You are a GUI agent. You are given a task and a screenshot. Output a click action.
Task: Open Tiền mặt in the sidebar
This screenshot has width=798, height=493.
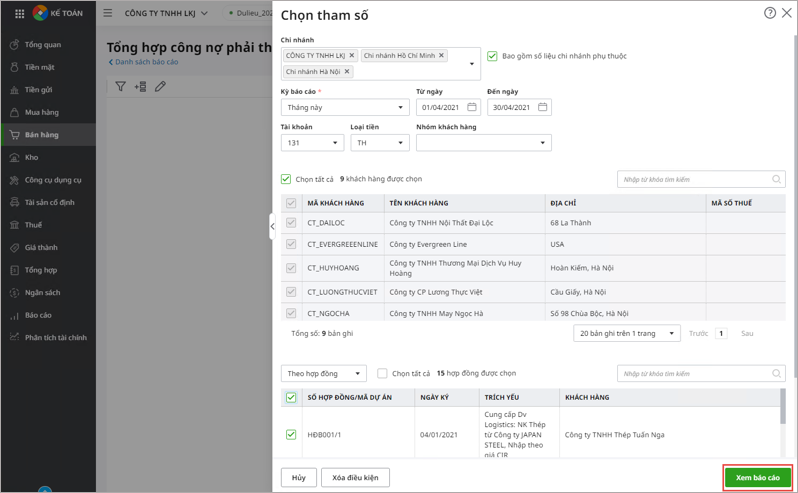click(48, 67)
